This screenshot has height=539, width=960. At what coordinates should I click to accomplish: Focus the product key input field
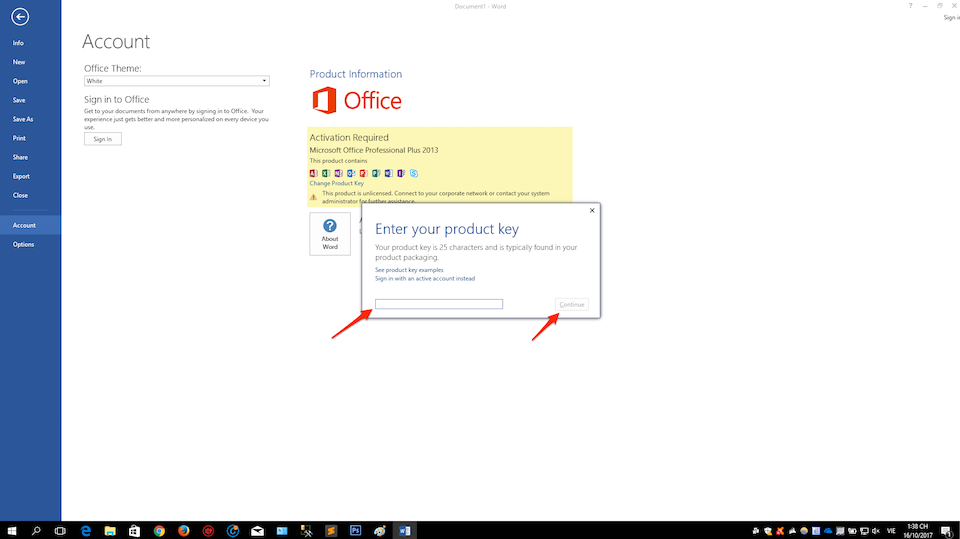439,304
